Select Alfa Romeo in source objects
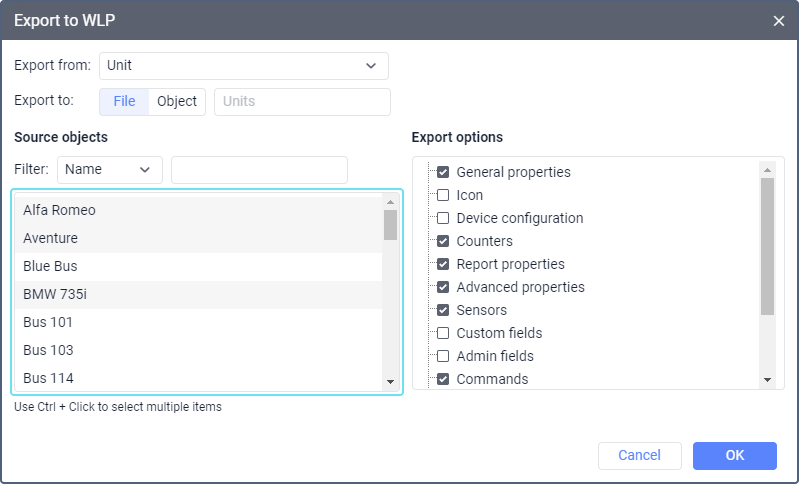Screen dimensions: 799x484 click(x=198, y=210)
